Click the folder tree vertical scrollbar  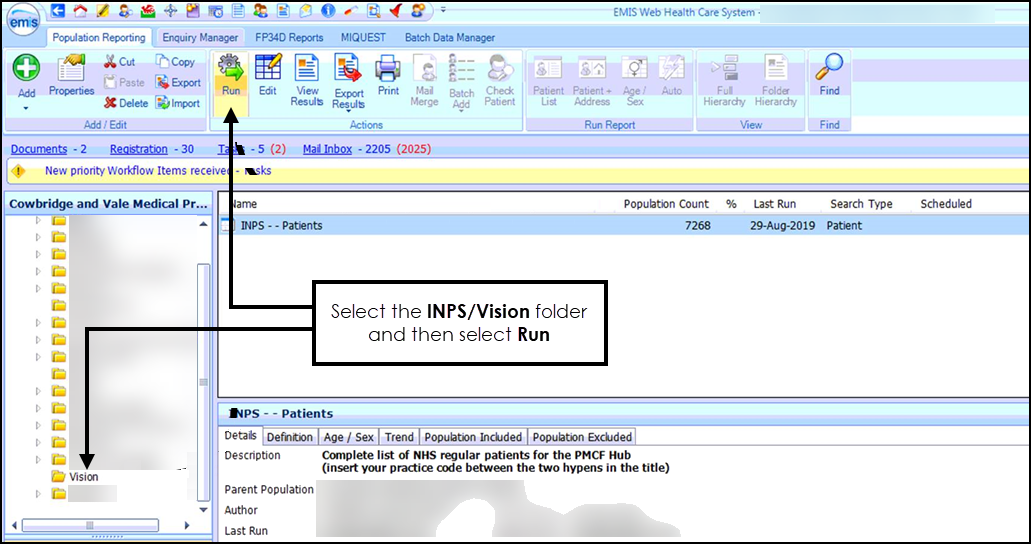tap(204, 380)
